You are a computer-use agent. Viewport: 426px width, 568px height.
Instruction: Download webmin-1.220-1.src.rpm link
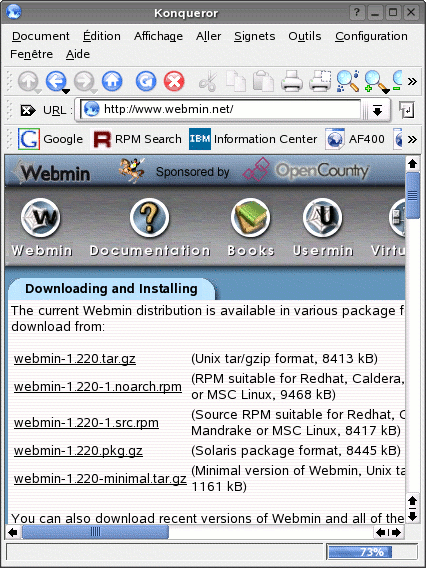86,422
